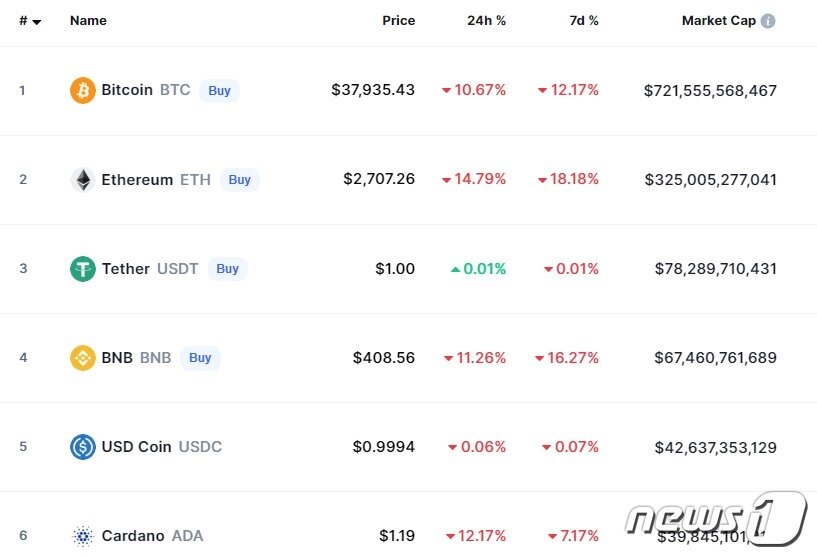Open the USD Coin name link
Viewport: 817px width, 558px height.
pyautogui.click(x=137, y=447)
